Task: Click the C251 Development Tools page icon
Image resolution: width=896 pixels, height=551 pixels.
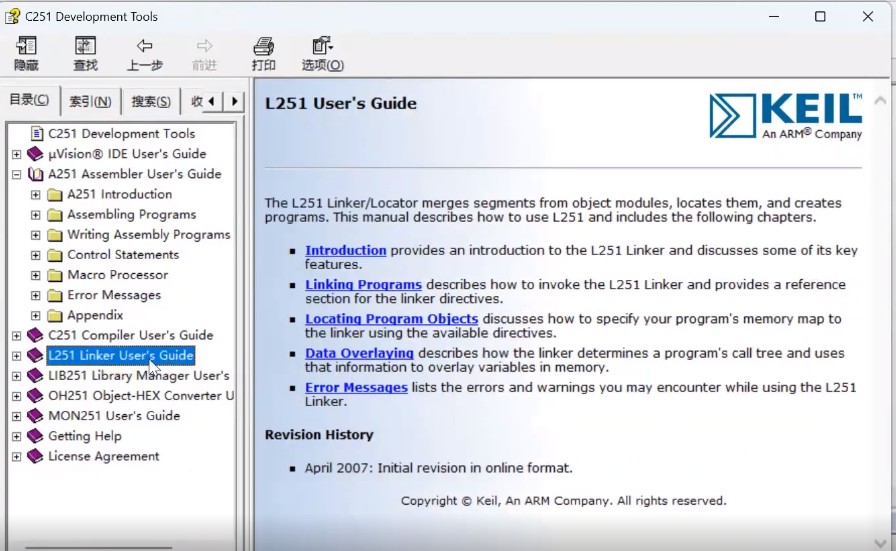Action: [x=37, y=134]
